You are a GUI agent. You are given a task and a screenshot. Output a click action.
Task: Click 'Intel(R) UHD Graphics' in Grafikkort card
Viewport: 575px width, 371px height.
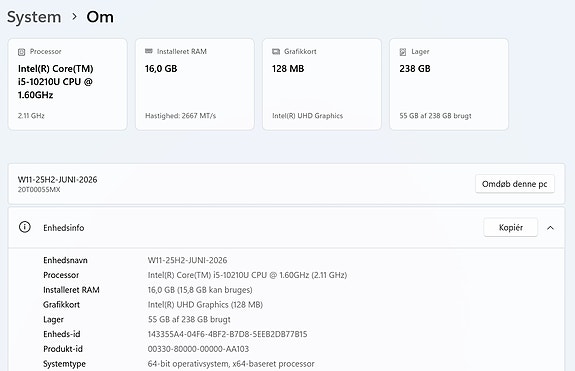(x=307, y=116)
